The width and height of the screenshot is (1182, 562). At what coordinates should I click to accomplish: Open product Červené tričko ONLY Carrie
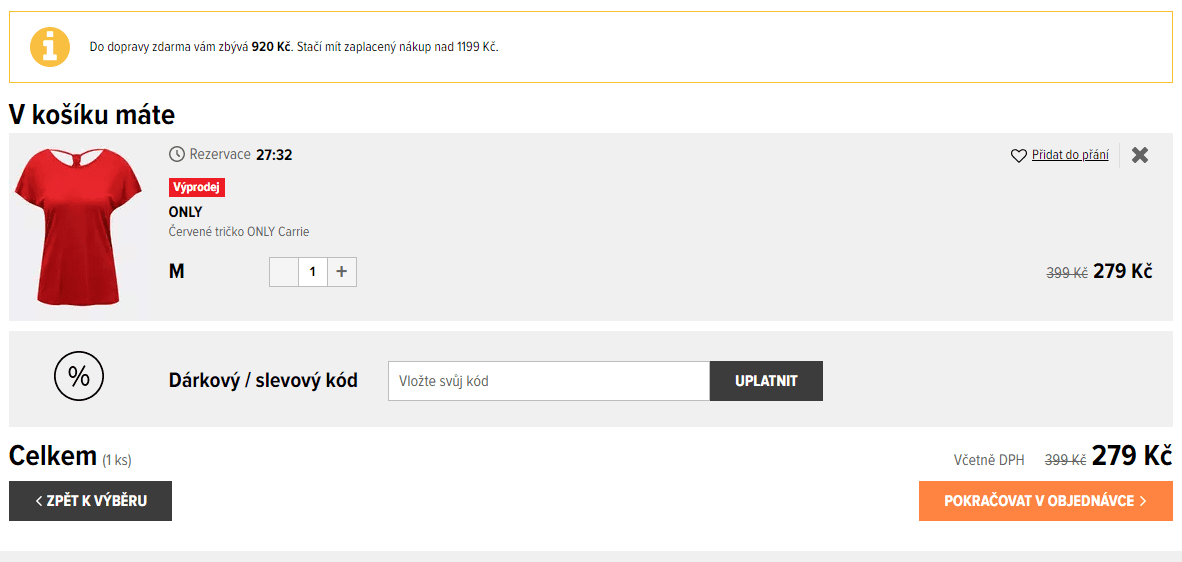(x=239, y=232)
